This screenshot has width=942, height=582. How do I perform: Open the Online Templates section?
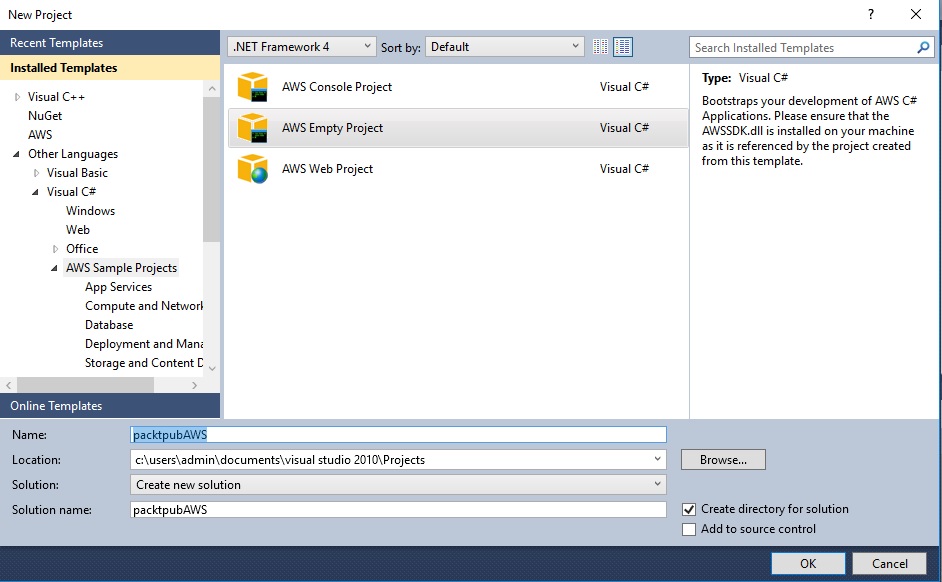coord(110,406)
